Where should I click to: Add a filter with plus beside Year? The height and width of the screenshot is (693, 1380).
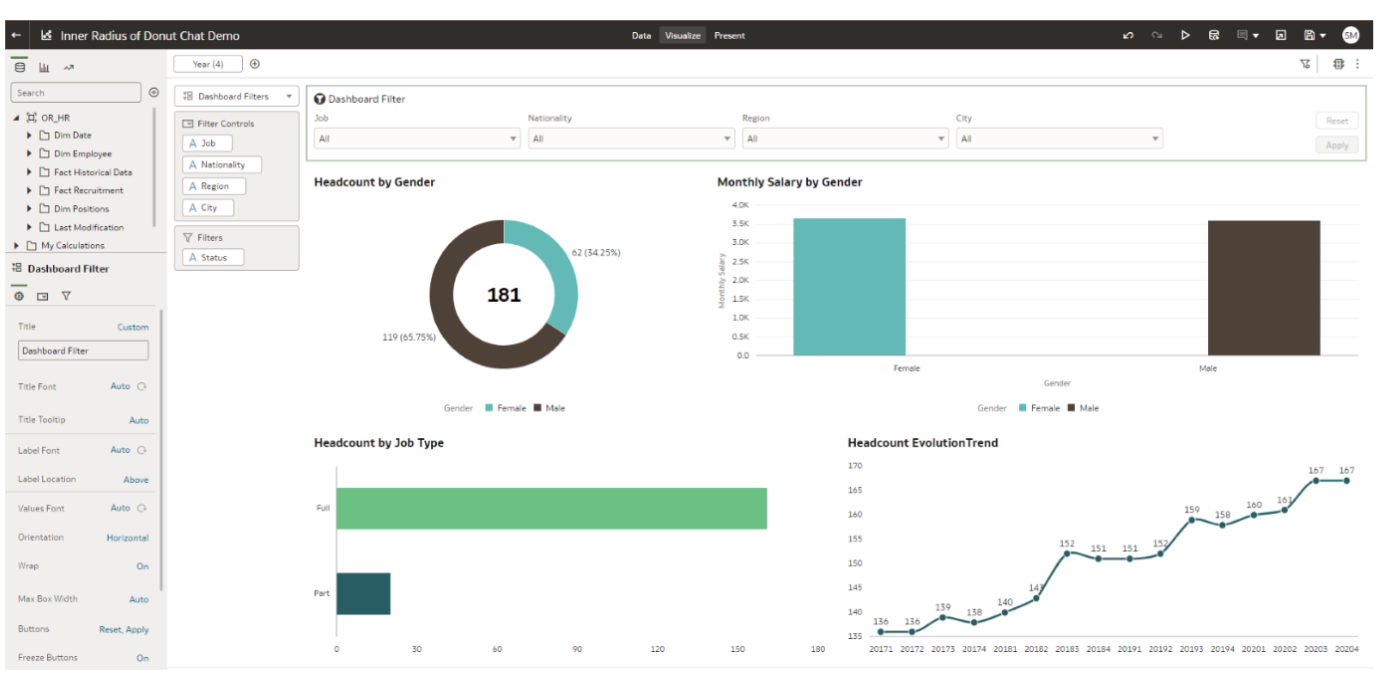point(255,64)
